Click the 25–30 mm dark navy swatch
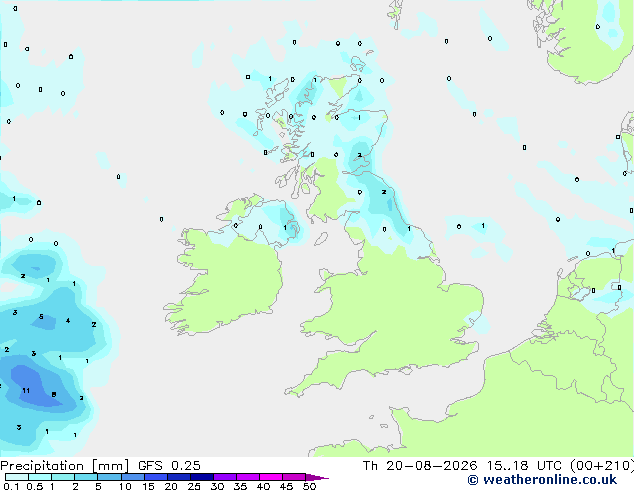634x490 pixels. point(201,477)
